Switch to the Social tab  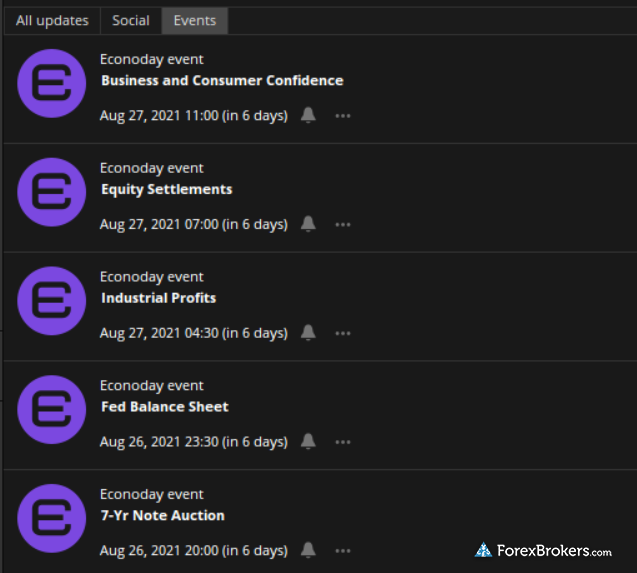click(131, 21)
